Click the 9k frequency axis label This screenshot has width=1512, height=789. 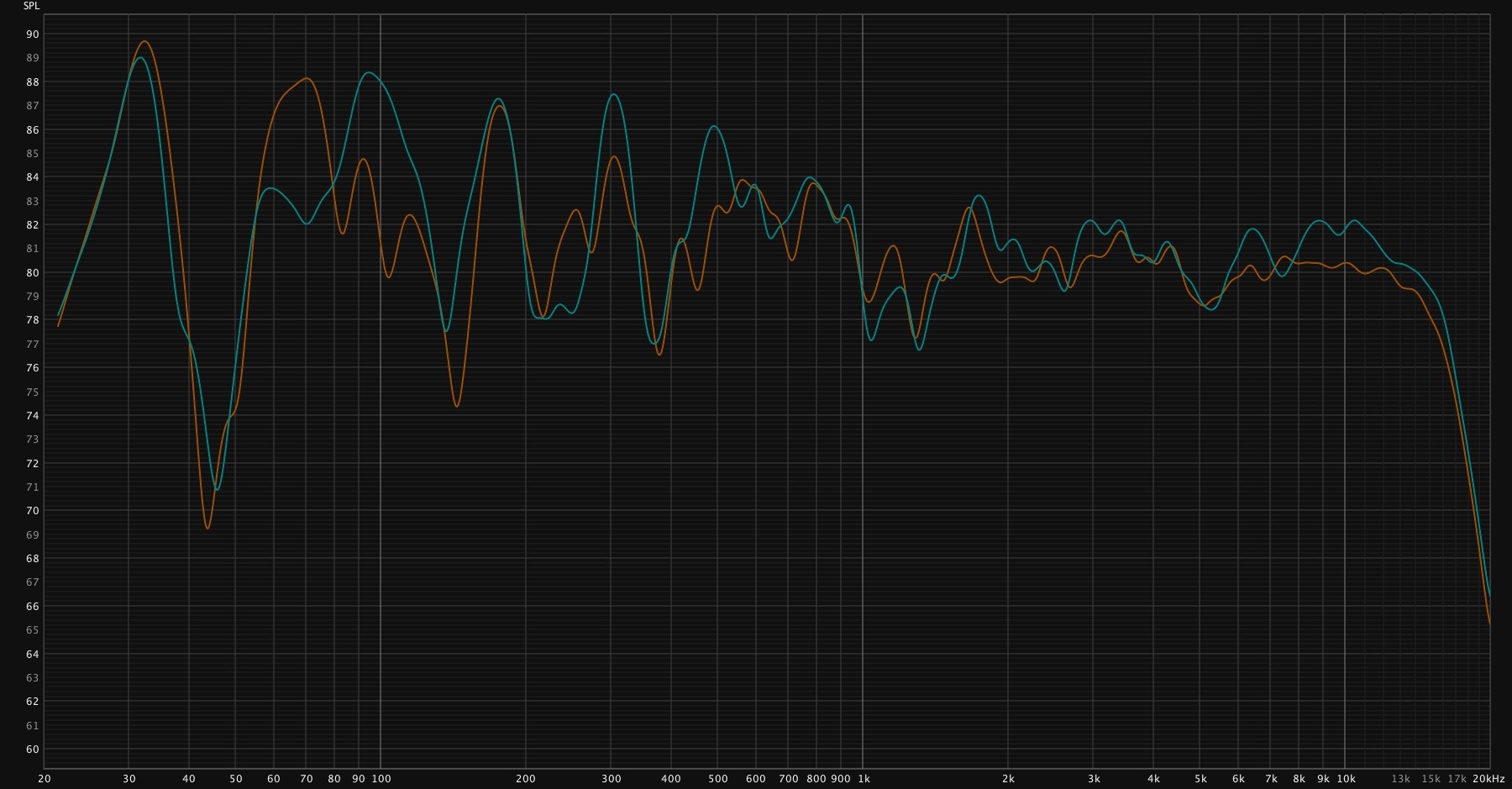(x=1324, y=779)
